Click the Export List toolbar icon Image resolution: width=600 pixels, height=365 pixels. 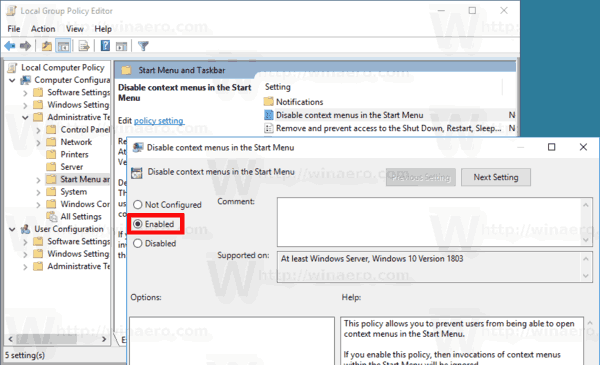click(x=84, y=46)
